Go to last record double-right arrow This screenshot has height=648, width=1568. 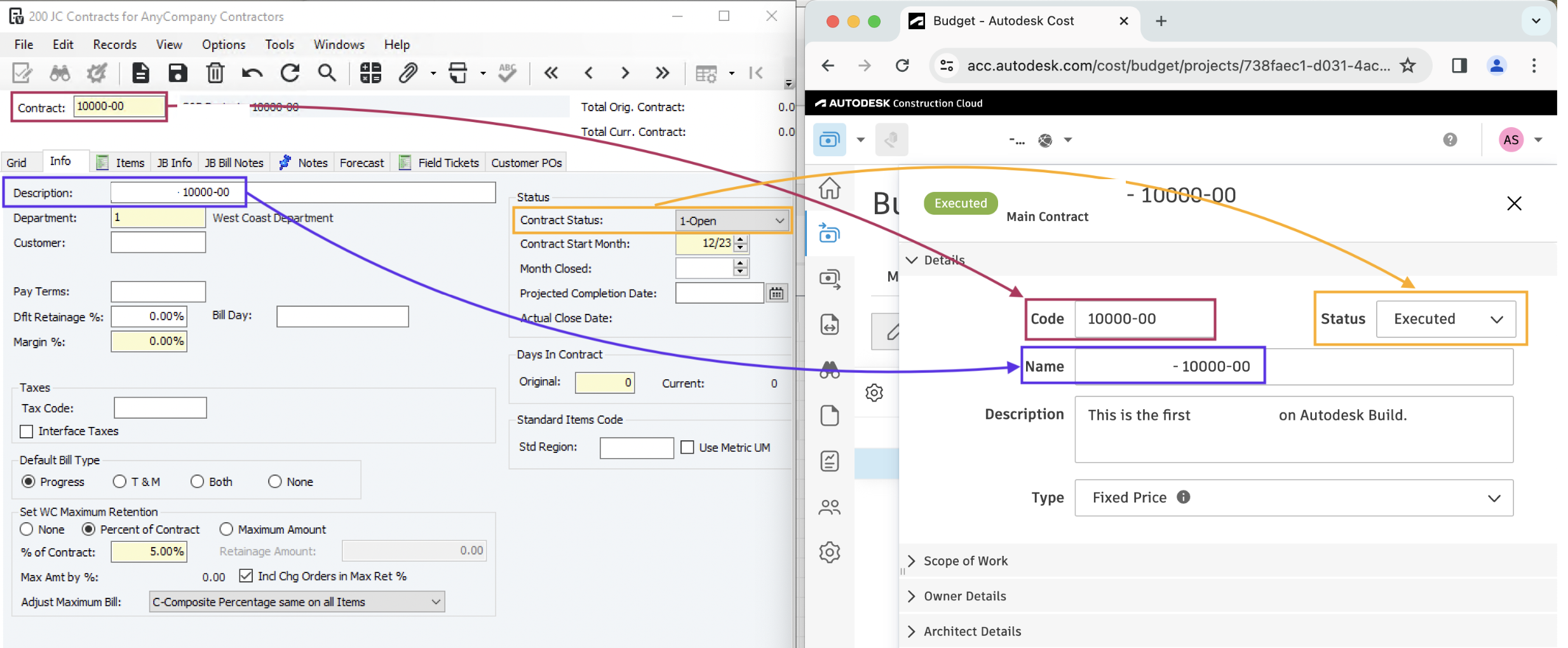[x=663, y=73]
